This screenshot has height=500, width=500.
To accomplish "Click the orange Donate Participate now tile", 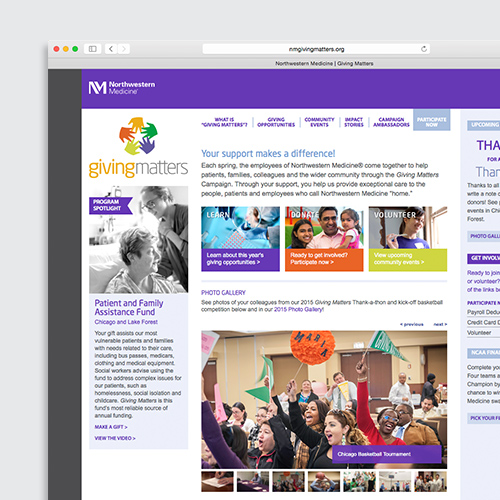I will click(x=324, y=239).
